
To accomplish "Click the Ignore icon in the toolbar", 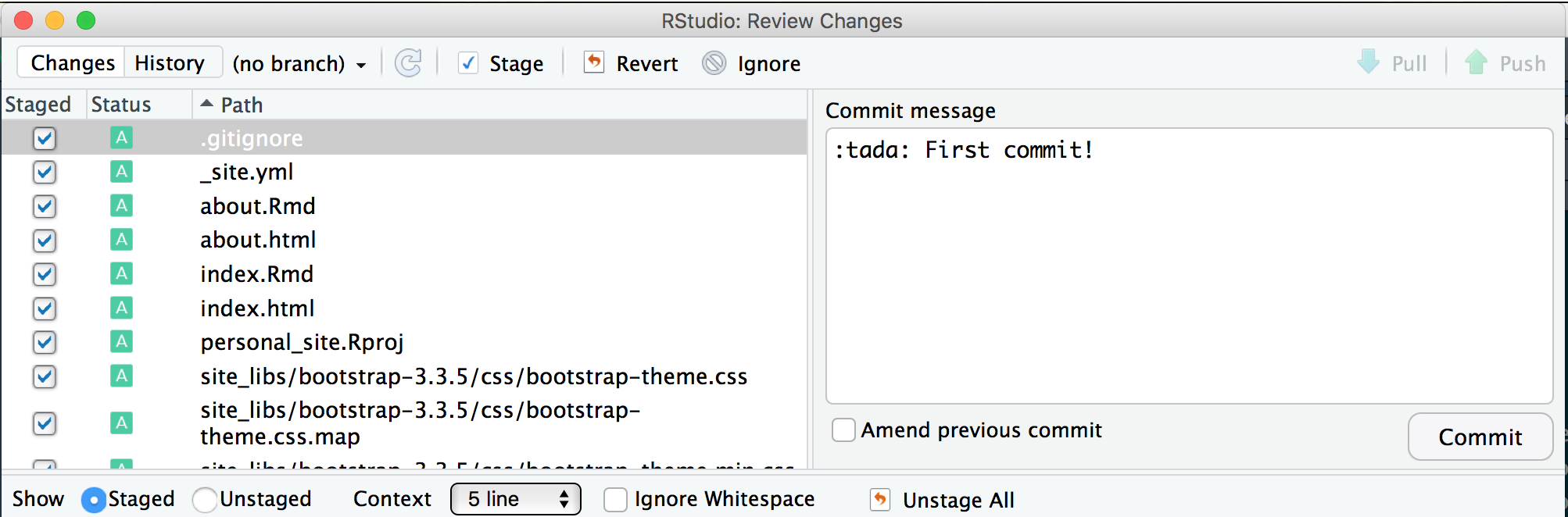I will pos(714,63).
